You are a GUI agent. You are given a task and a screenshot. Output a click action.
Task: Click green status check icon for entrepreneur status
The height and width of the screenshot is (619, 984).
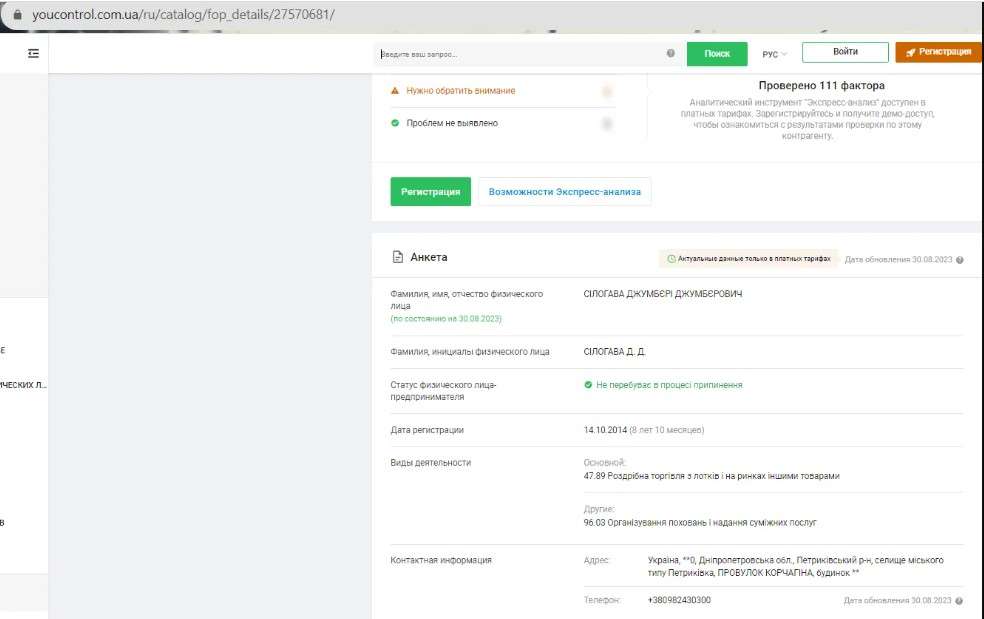pyautogui.click(x=588, y=385)
